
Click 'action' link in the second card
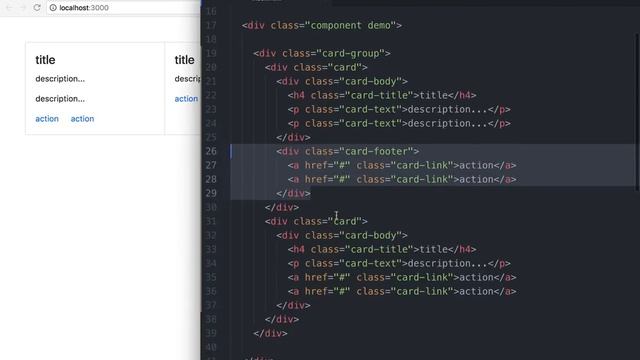(x=186, y=99)
